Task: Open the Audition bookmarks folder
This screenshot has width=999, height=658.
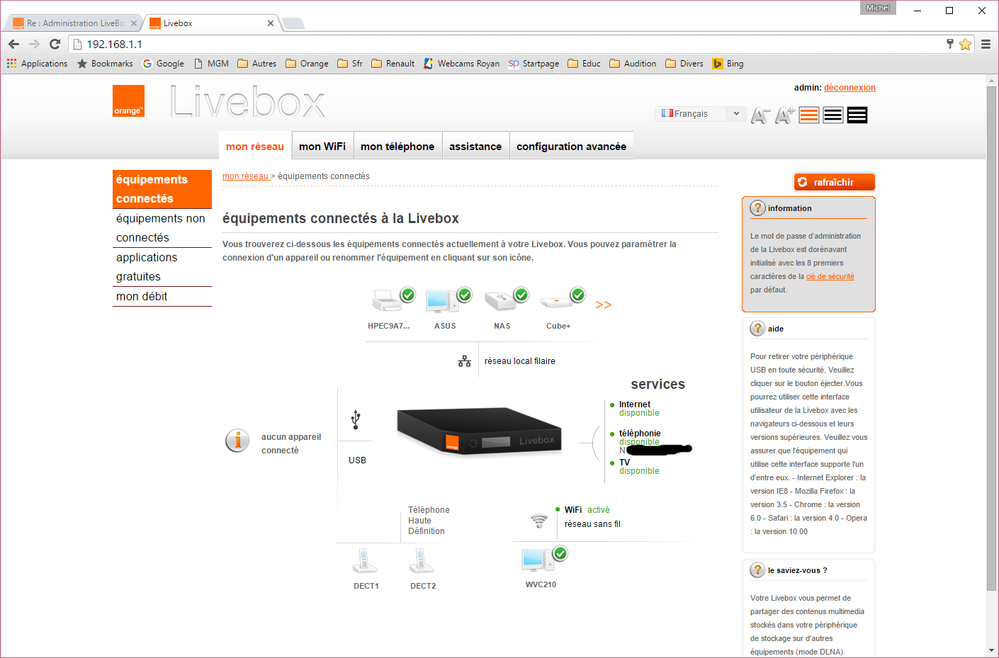Action: coord(633,64)
